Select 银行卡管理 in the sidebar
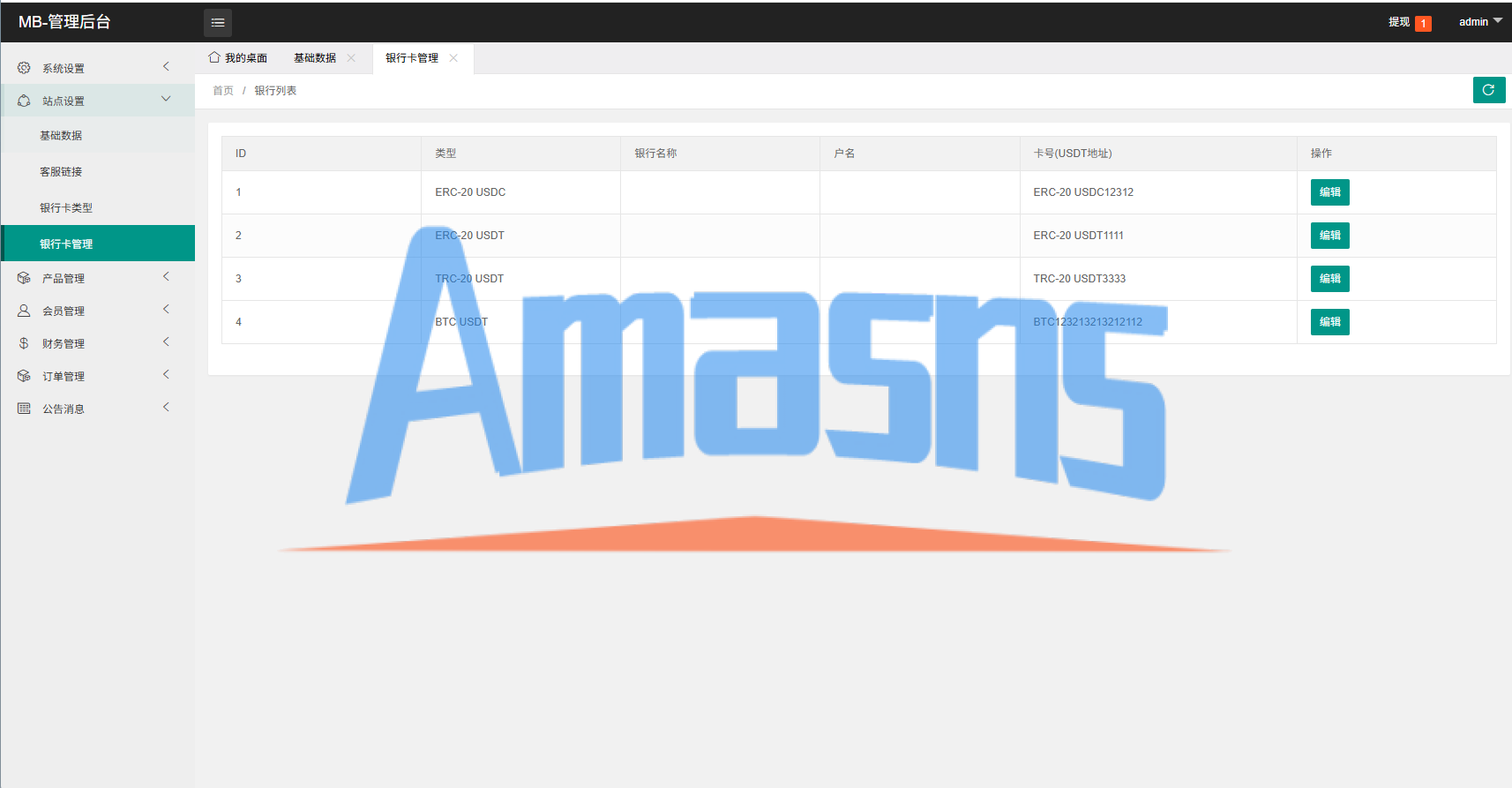Viewport: 1512px width, 788px height. [x=98, y=244]
